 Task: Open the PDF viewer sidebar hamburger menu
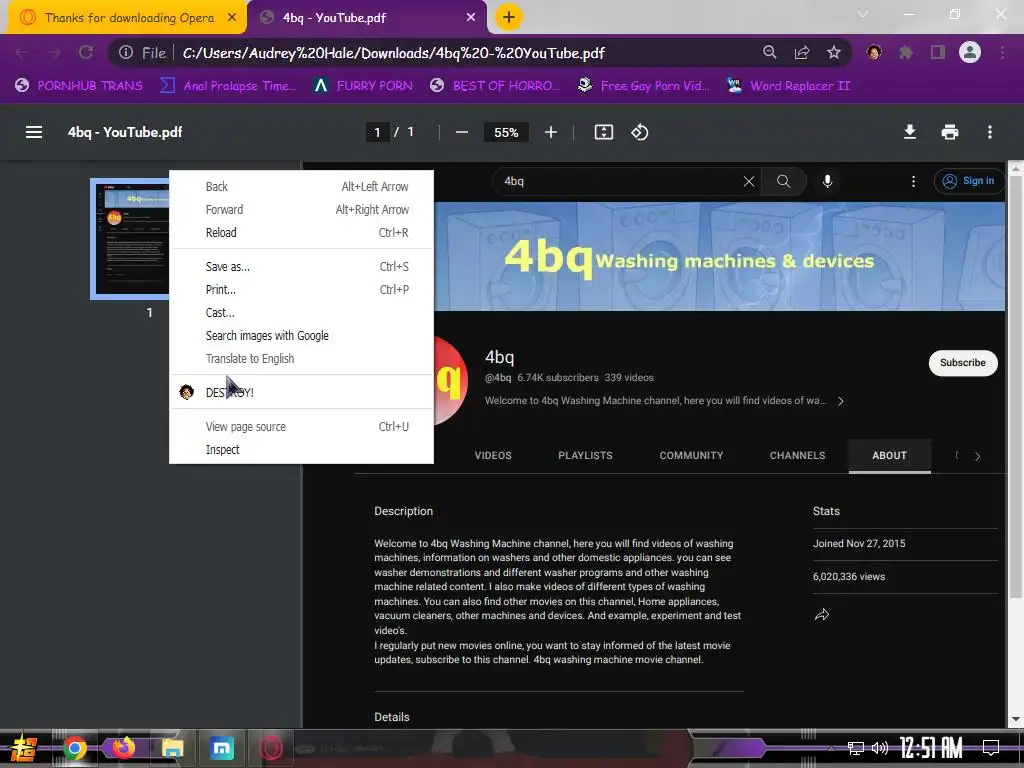coord(34,133)
